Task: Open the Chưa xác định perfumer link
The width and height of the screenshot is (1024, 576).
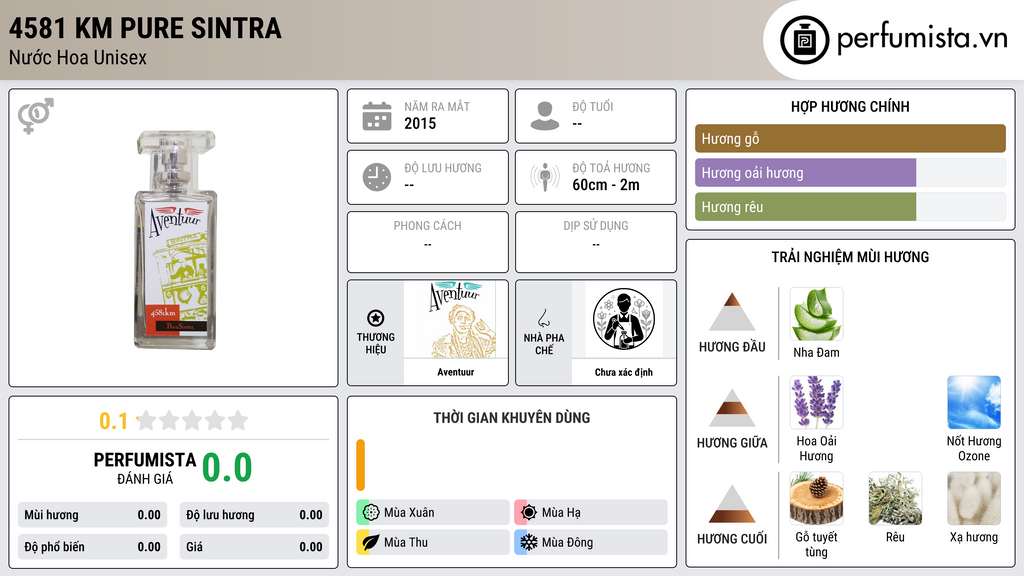Action: pyautogui.click(x=624, y=372)
